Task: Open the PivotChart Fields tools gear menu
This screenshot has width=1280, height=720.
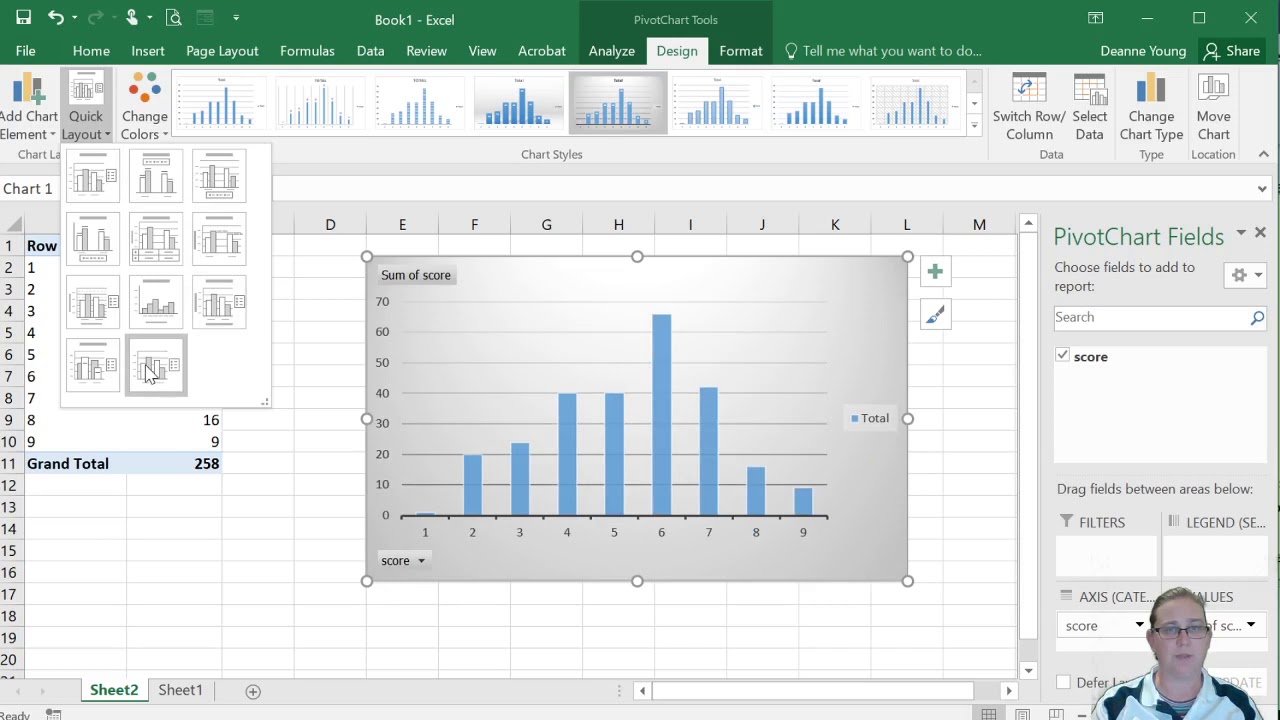Action: pos(1245,275)
